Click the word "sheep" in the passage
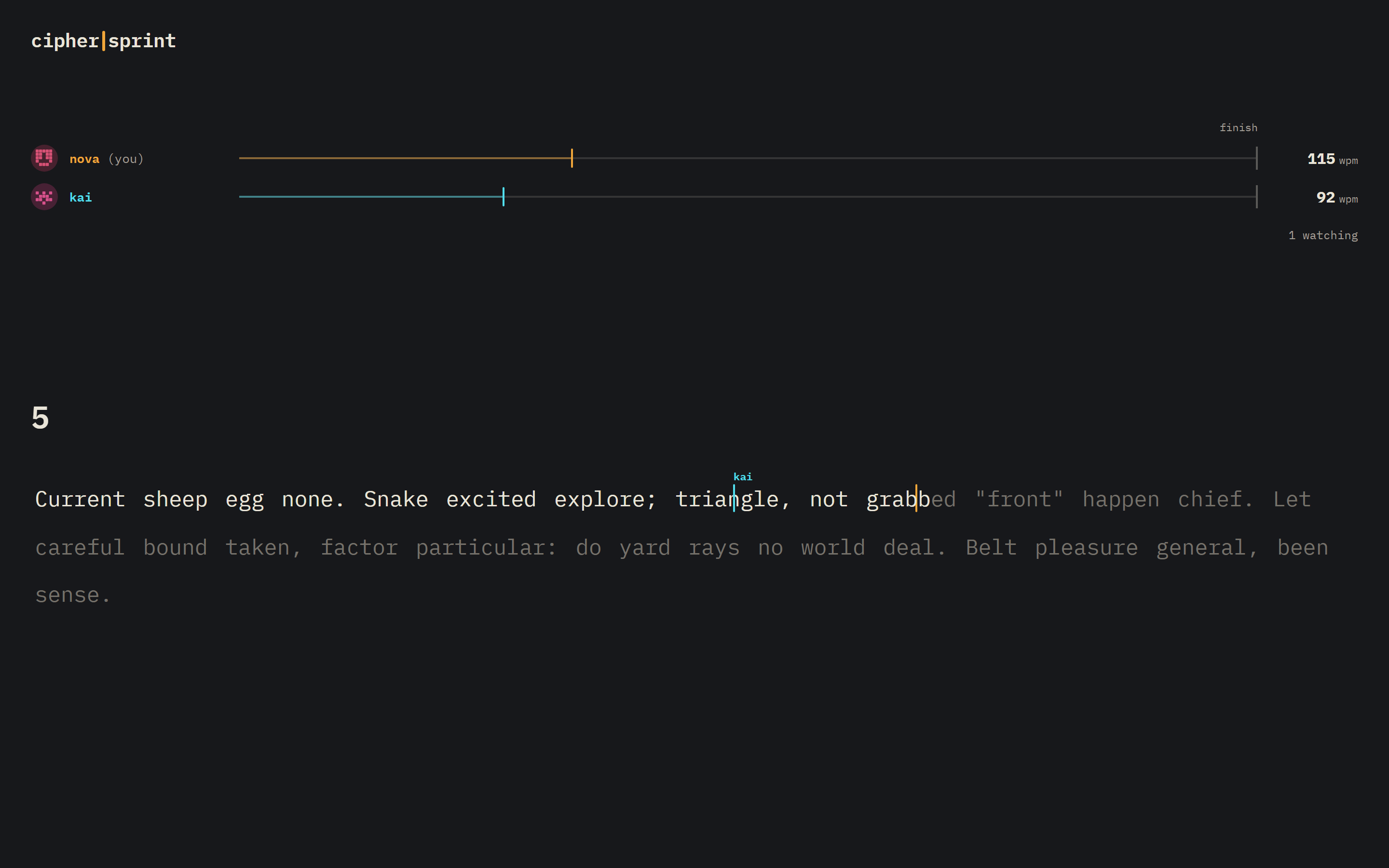1389x868 pixels. pos(175,500)
